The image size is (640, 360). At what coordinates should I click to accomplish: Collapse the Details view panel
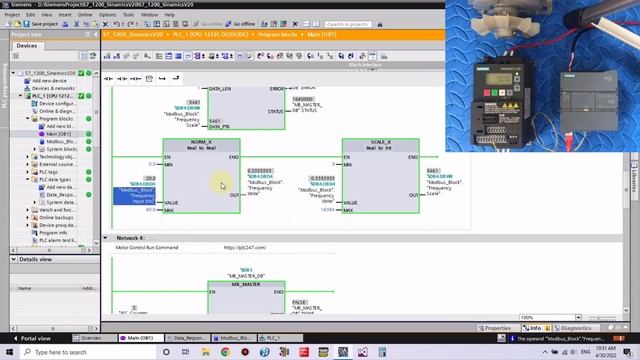[13, 260]
